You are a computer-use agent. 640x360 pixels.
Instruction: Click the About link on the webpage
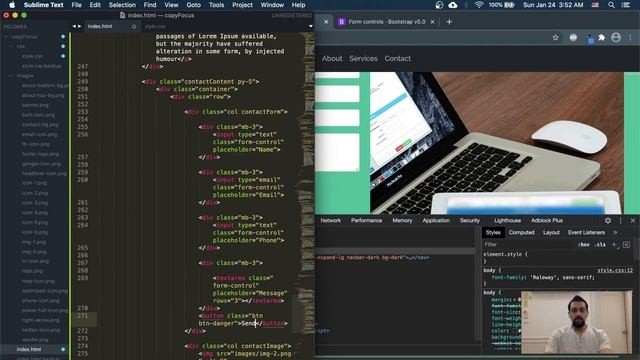[332, 58]
